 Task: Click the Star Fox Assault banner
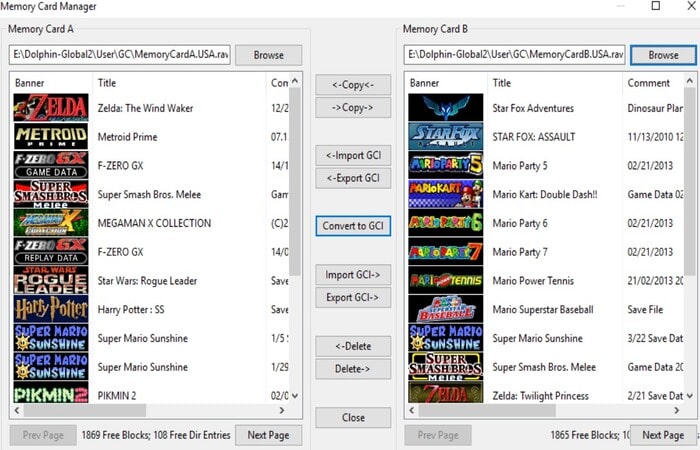[x=446, y=137]
